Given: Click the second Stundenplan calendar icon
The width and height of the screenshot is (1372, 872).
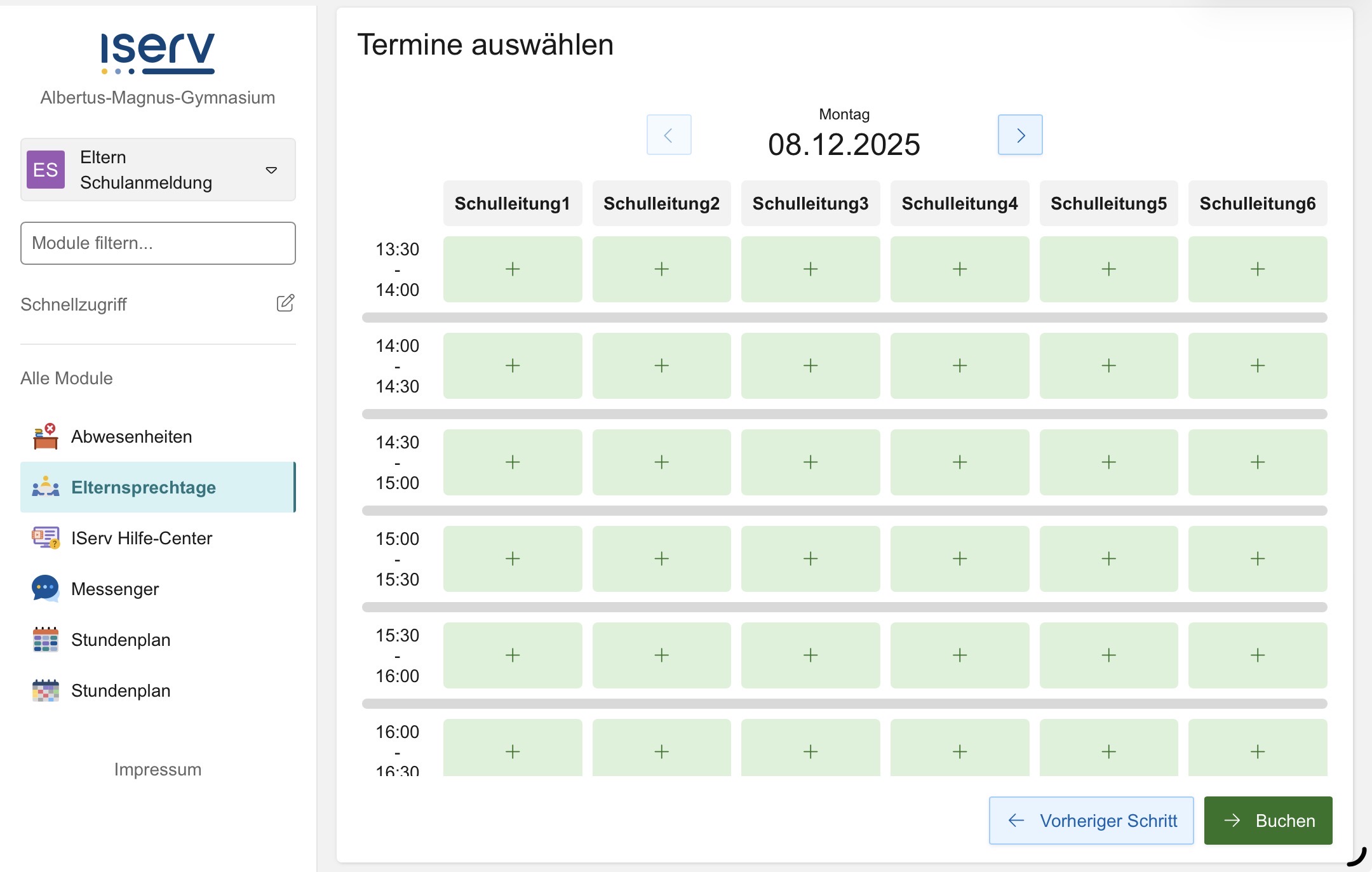Looking at the screenshot, I should 45,690.
